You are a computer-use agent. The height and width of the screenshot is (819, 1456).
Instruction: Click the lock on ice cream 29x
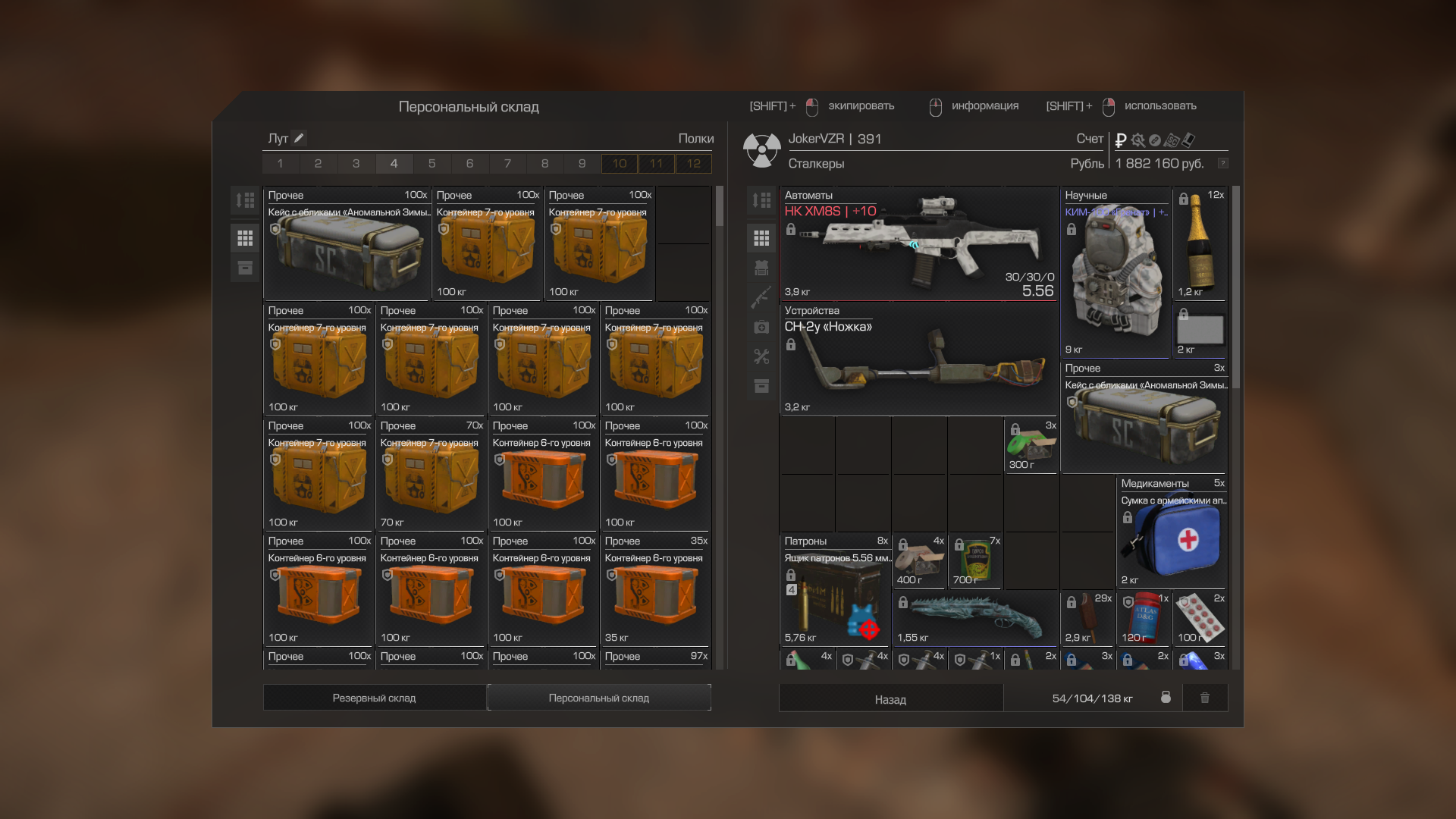click(x=1072, y=602)
